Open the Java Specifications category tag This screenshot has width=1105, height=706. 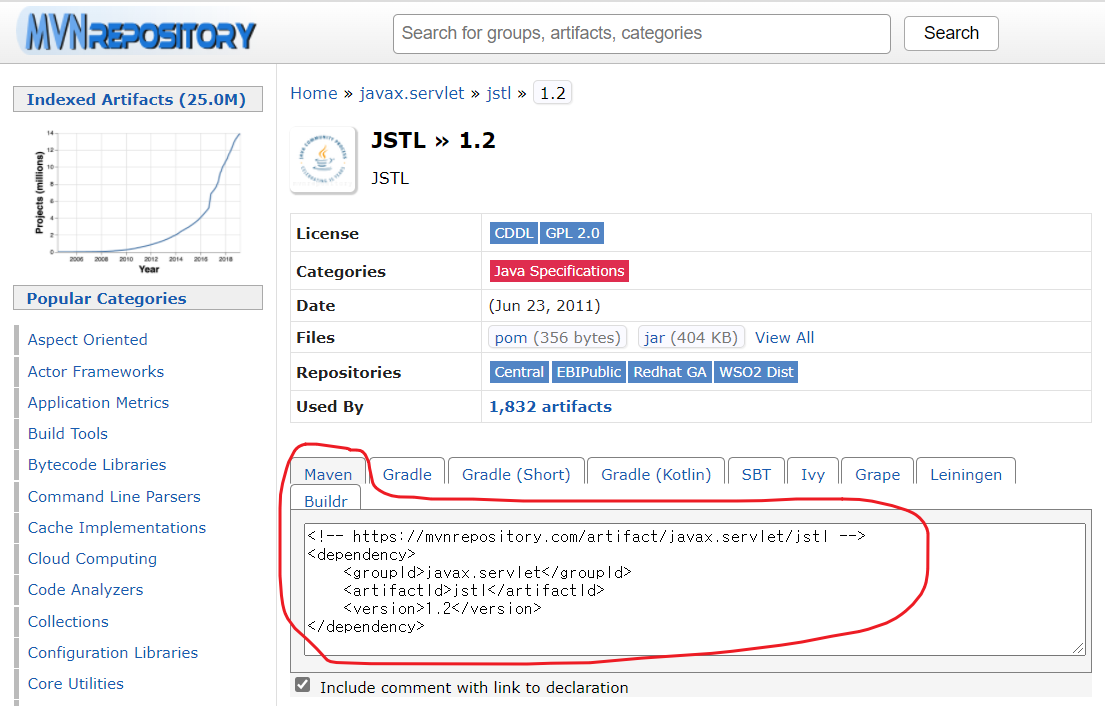click(x=559, y=271)
